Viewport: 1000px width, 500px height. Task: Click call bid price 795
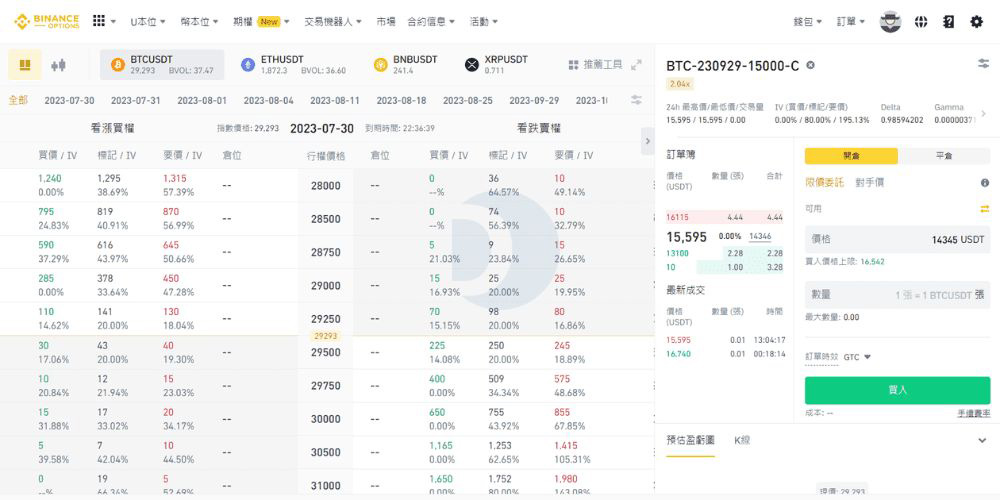click(46, 212)
